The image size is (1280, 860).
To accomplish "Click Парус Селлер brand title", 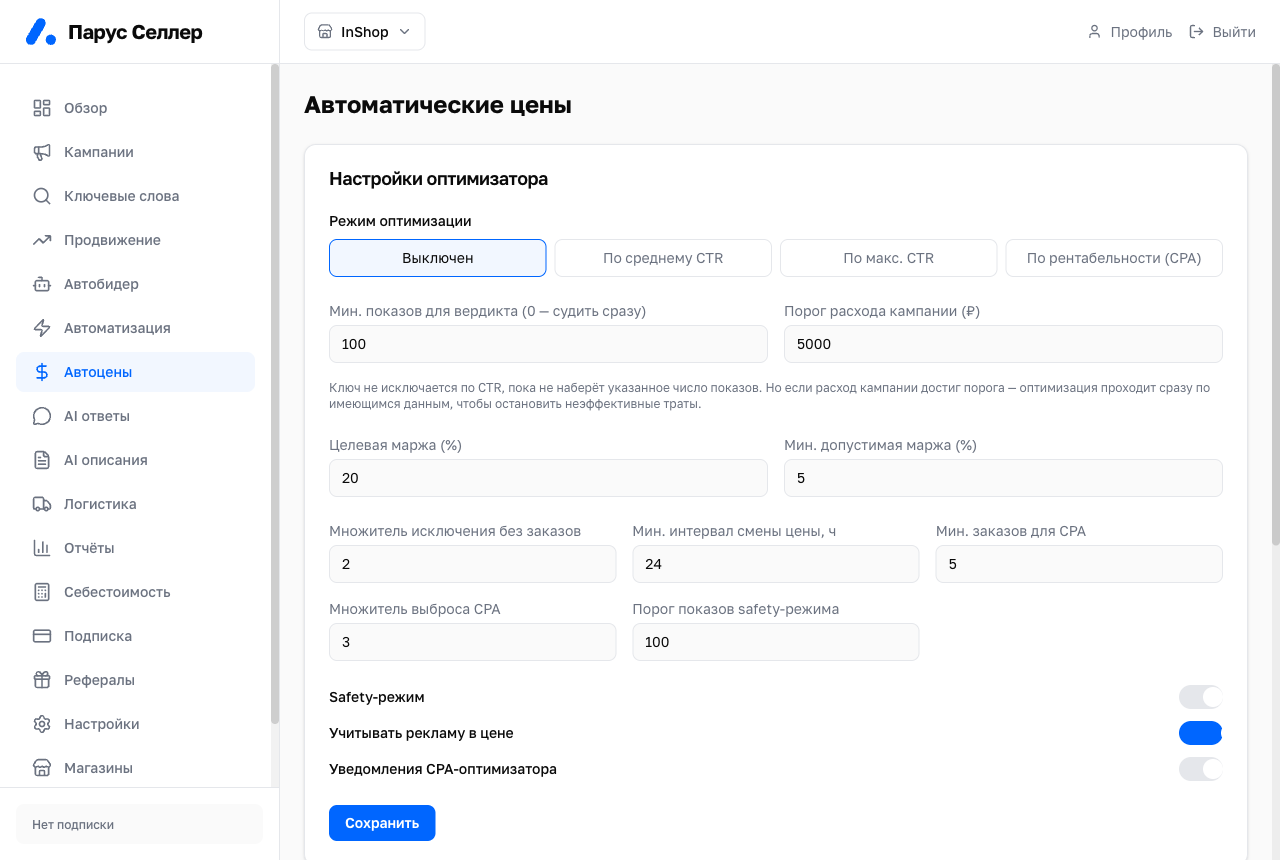I will (x=135, y=33).
